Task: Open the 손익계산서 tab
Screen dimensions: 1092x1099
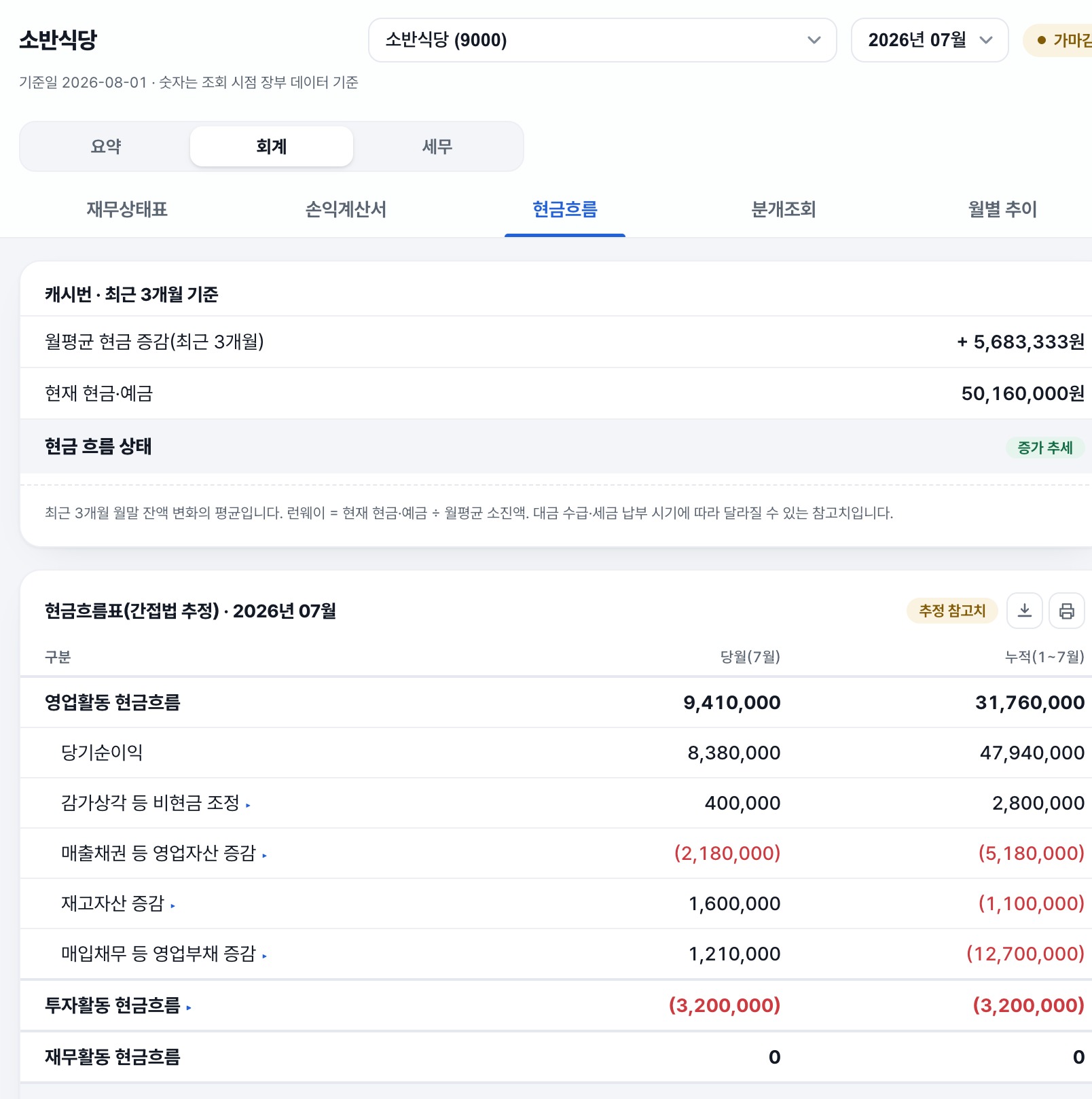Action: pos(346,209)
